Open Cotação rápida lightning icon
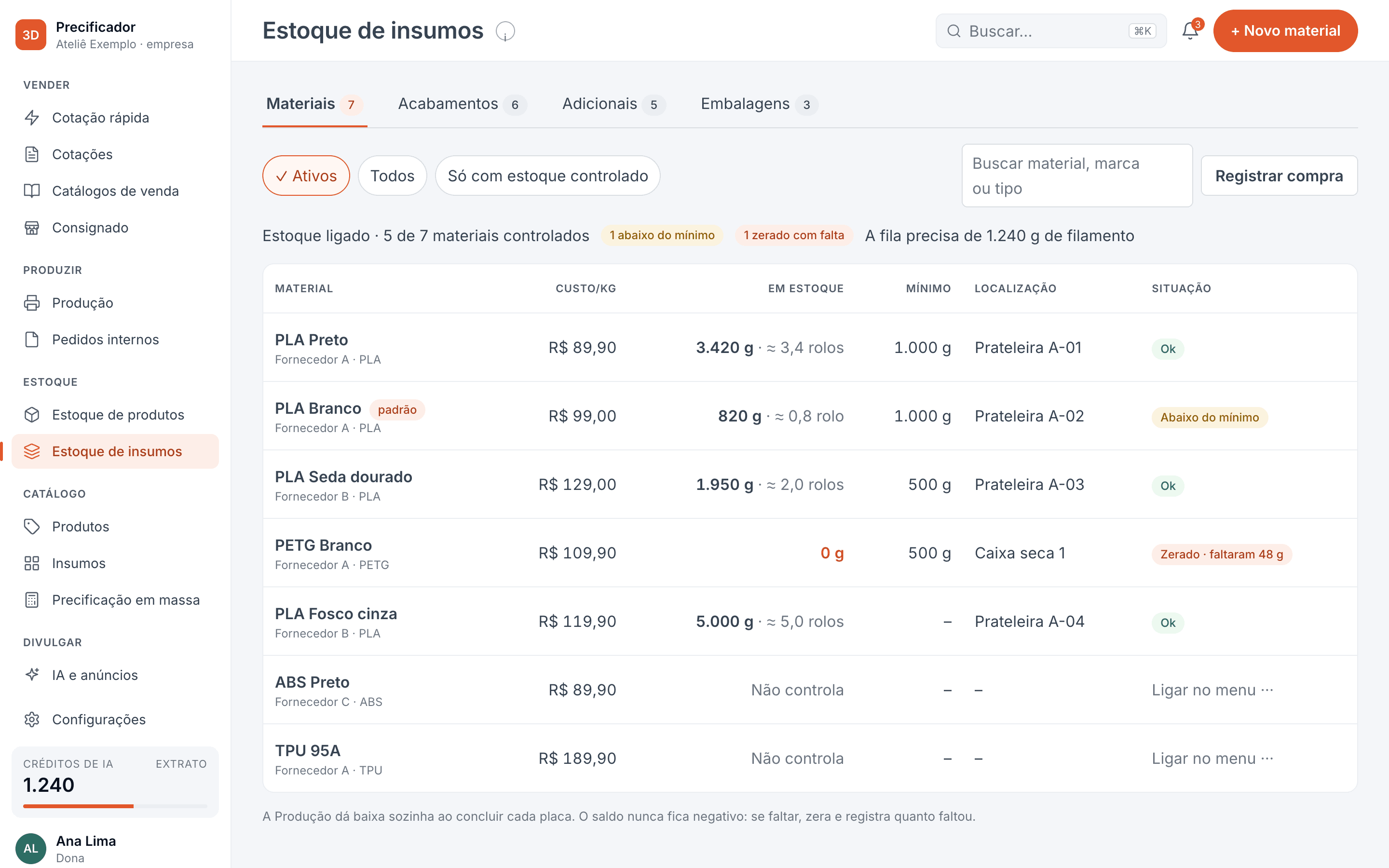The height and width of the screenshot is (868, 1389). [31, 118]
